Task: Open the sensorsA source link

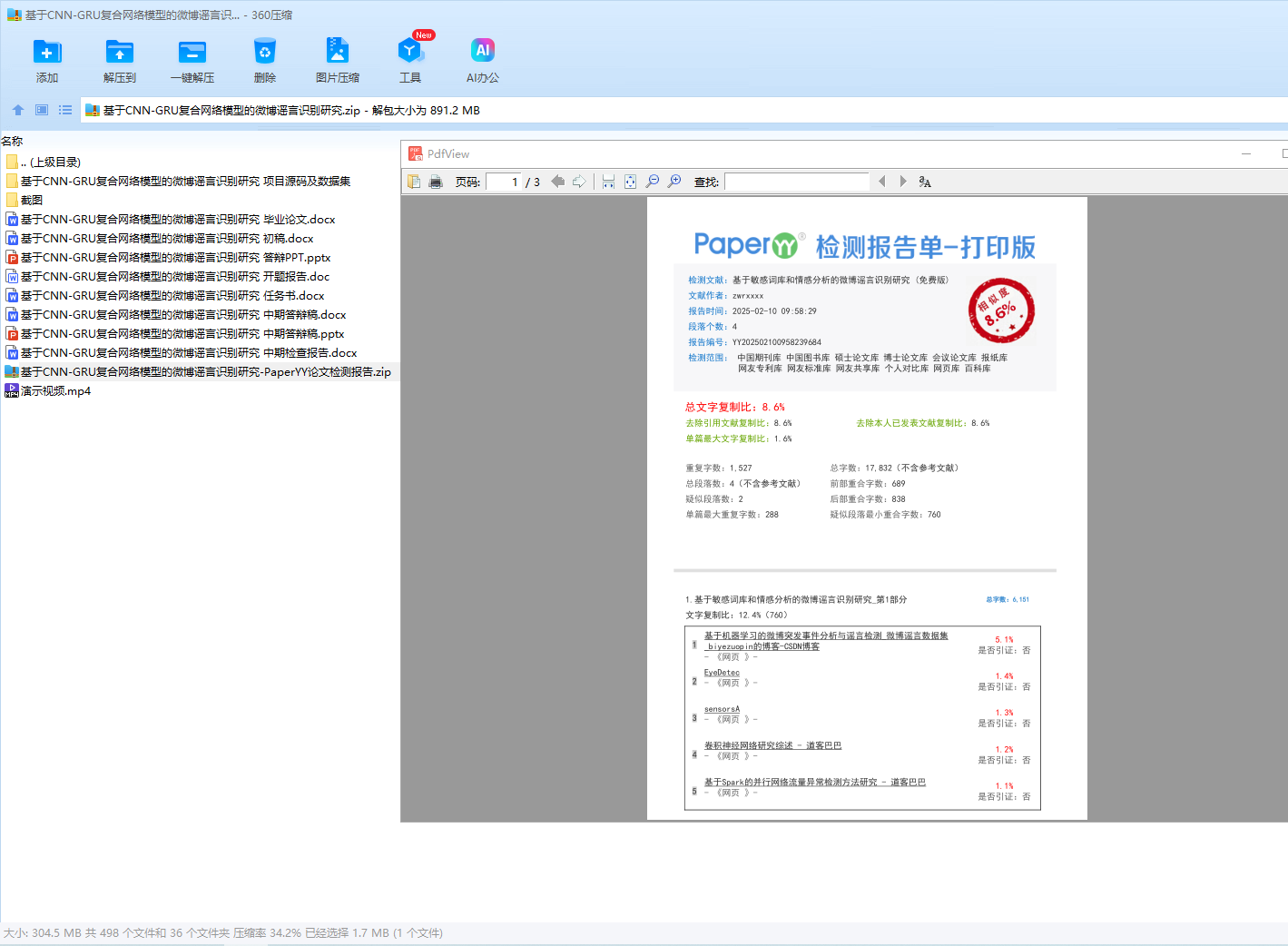Action: (x=722, y=709)
